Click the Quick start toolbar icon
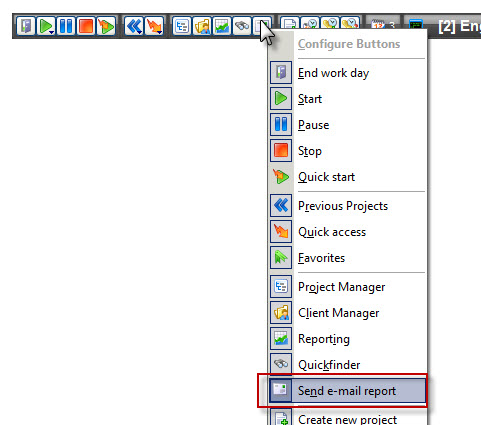 (x=106, y=26)
